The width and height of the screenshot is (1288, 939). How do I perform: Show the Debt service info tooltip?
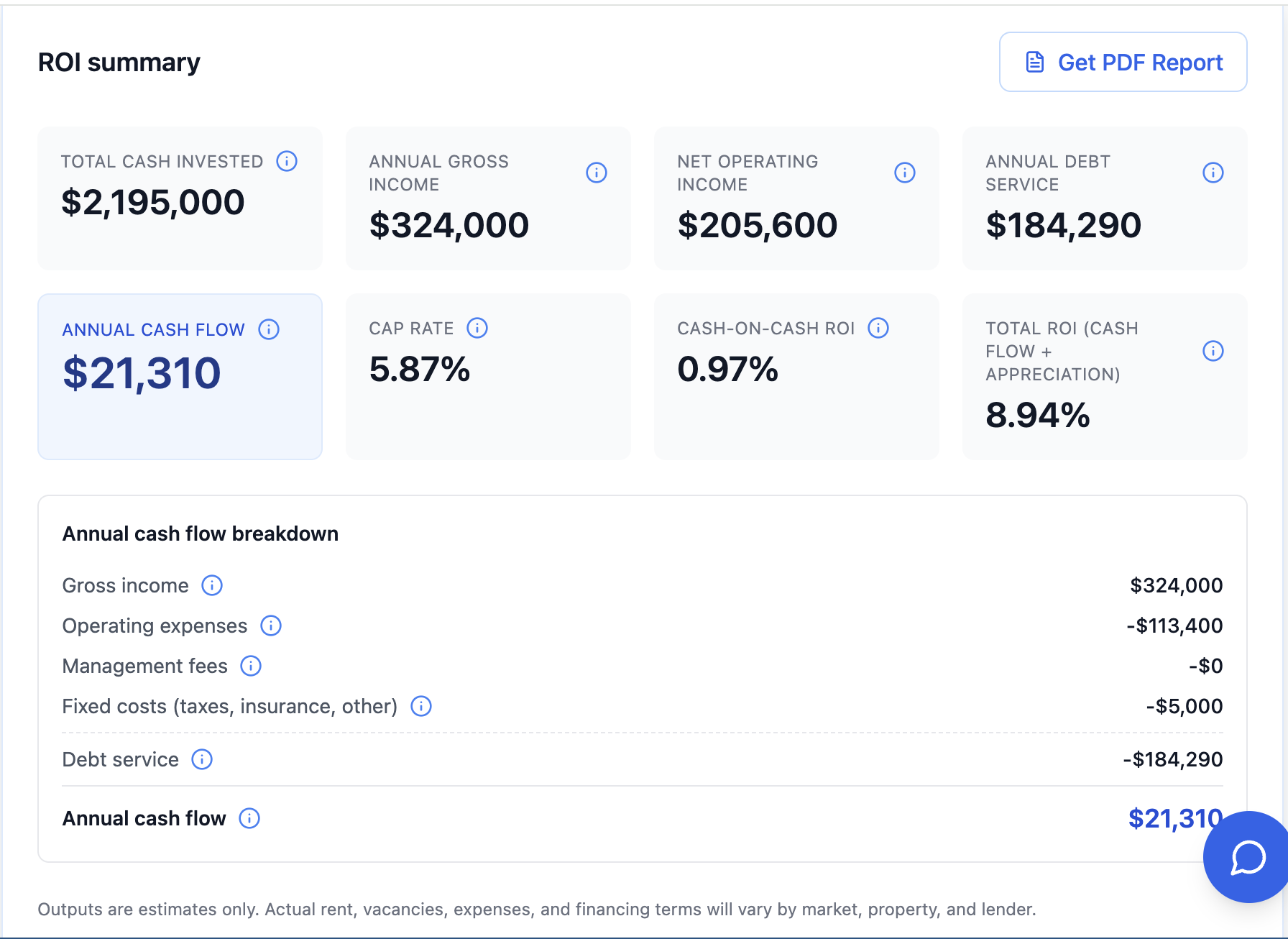pyautogui.click(x=202, y=759)
